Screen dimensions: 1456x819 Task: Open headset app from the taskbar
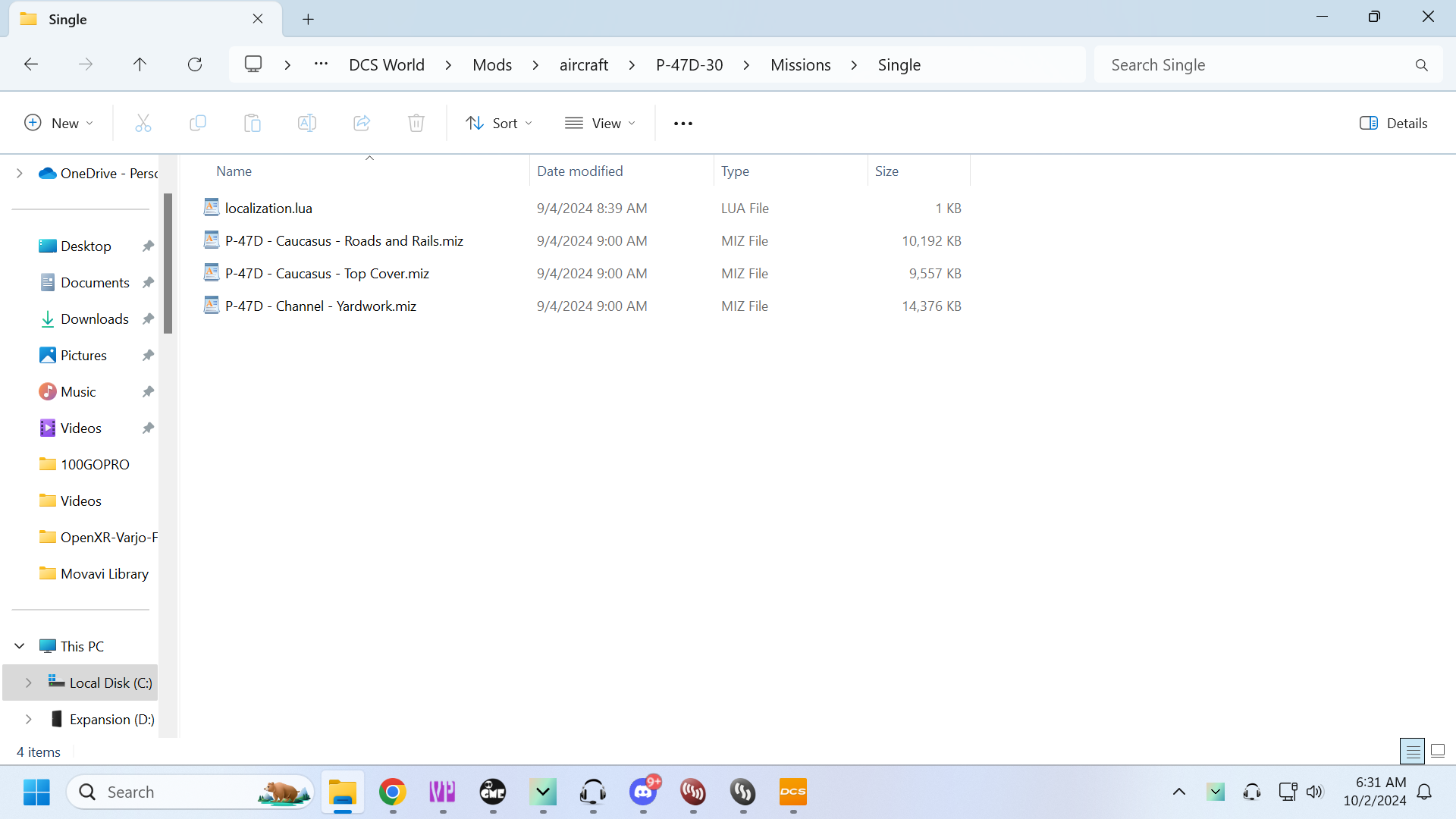593,792
